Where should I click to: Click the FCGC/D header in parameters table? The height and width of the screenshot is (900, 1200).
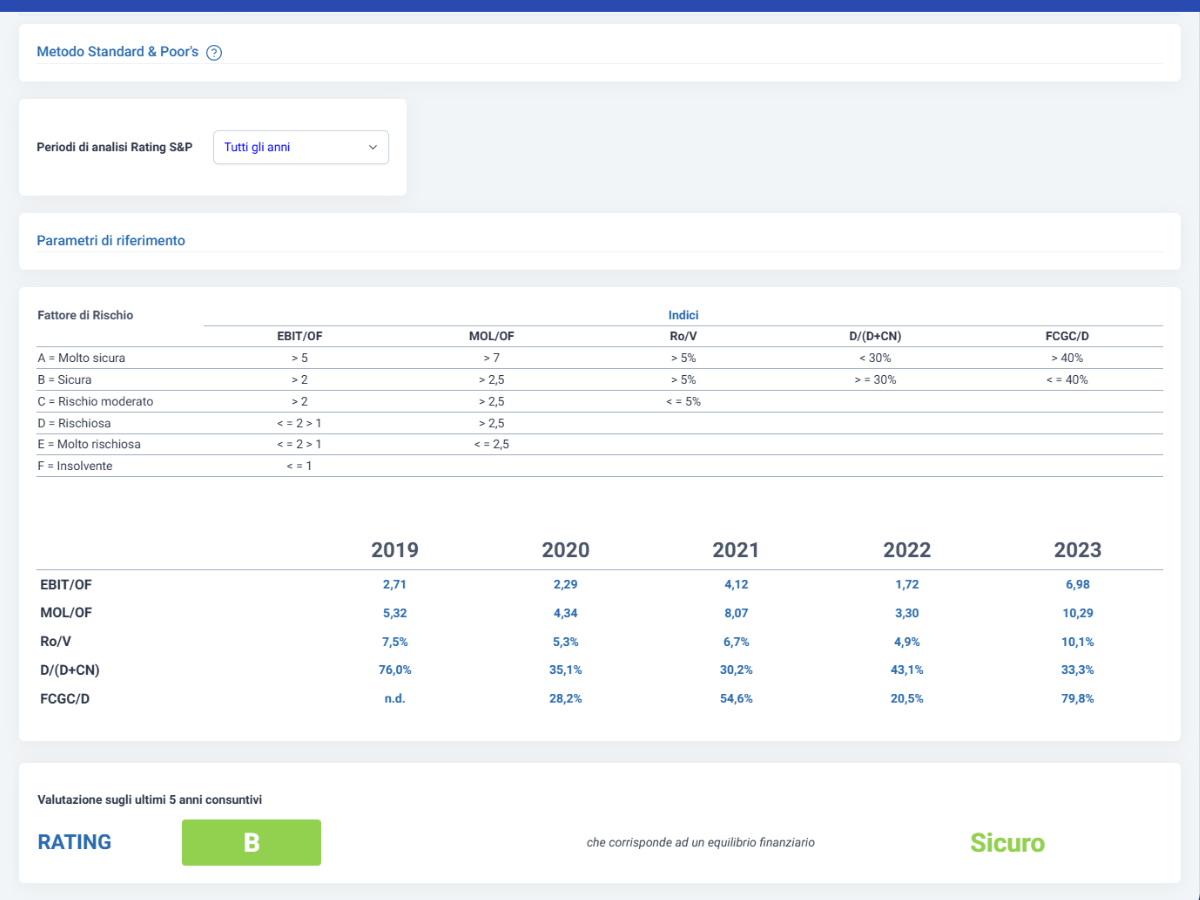coord(1066,336)
